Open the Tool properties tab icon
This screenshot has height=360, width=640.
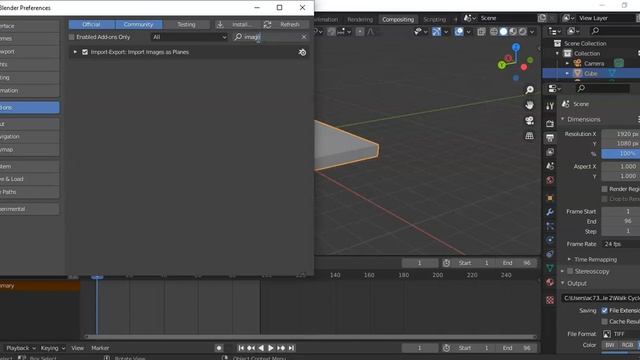point(550,106)
